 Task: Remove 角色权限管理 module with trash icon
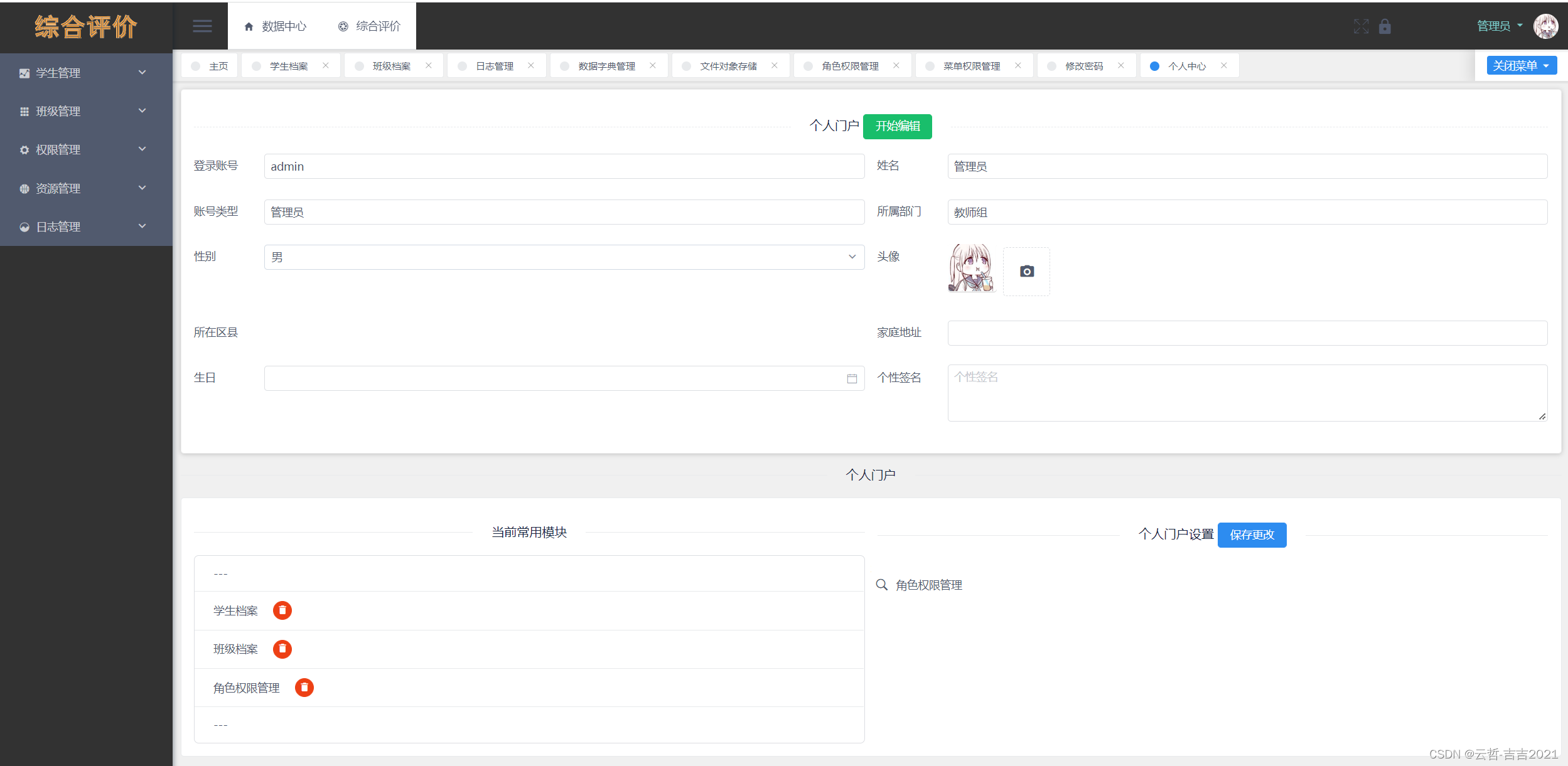[x=304, y=687]
